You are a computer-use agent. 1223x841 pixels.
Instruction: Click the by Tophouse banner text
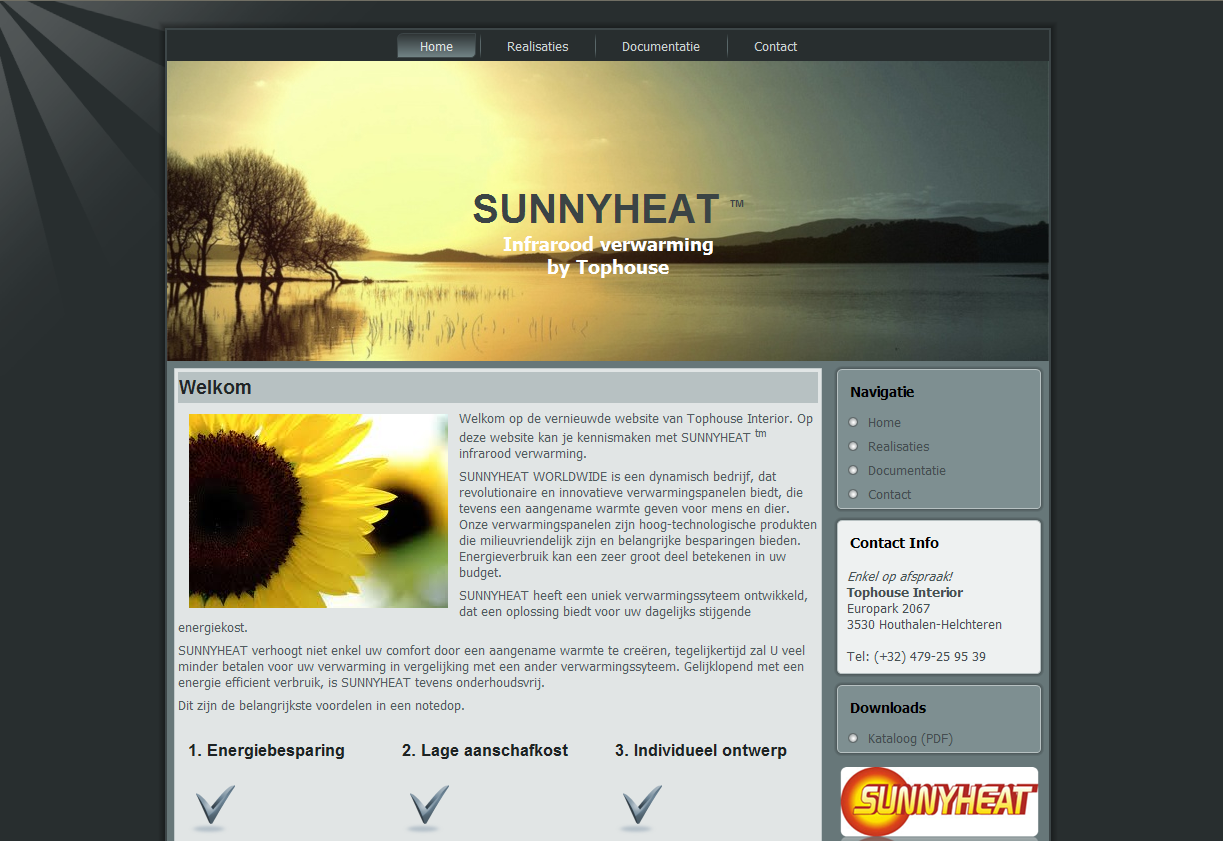[x=608, y=268]
